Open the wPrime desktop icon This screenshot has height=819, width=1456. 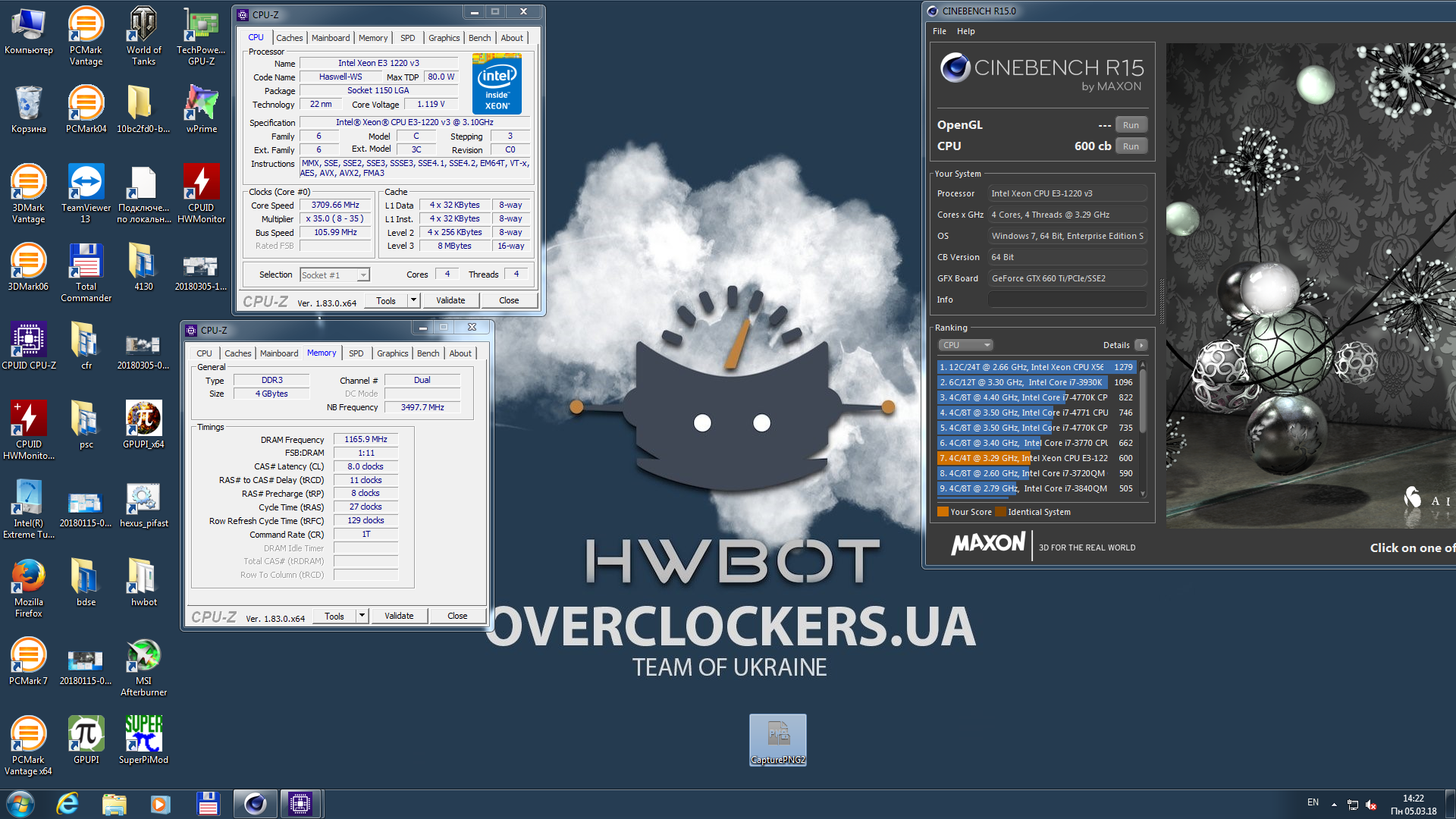coord(201,108)
